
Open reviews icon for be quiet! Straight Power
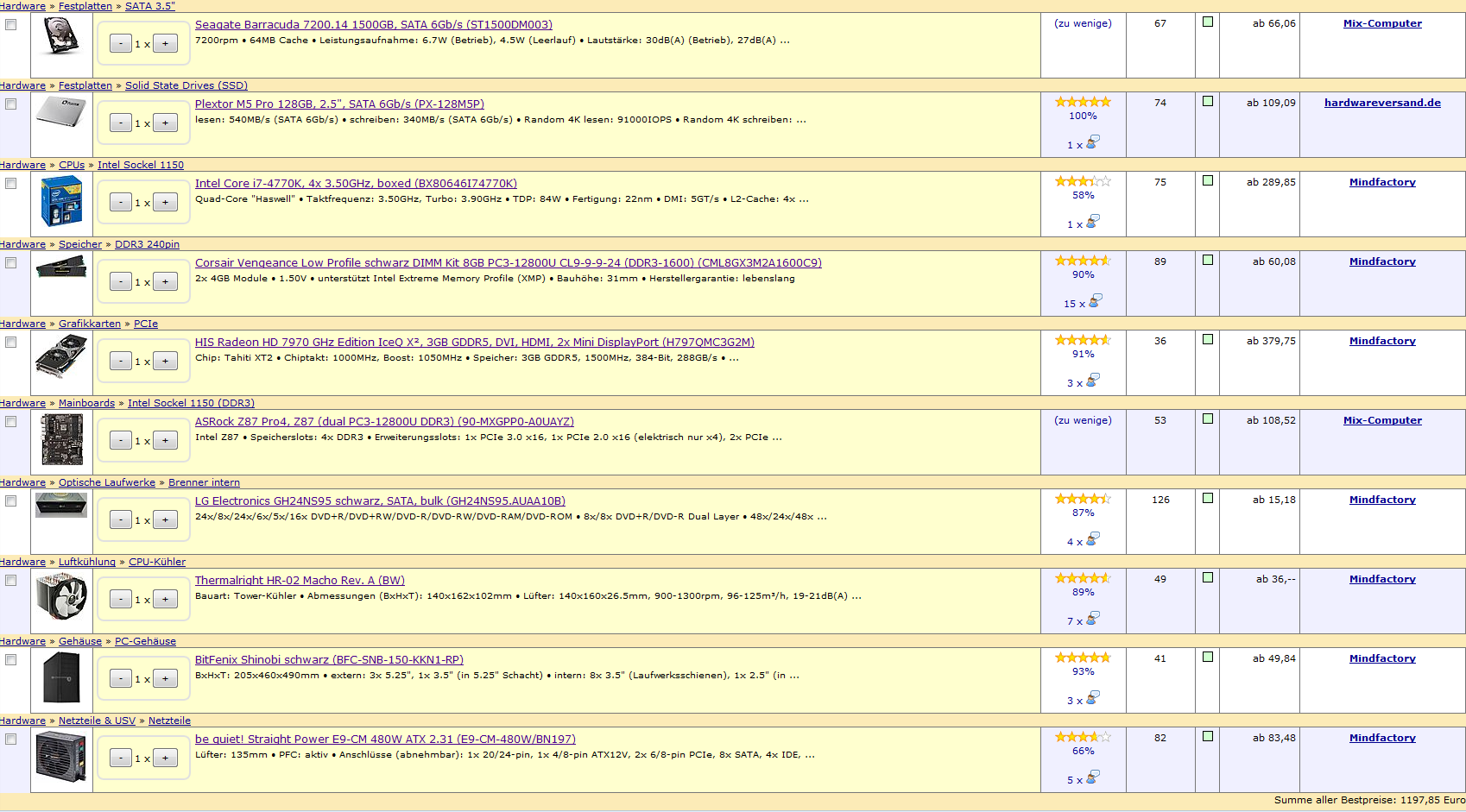(x=1093, y=777)
